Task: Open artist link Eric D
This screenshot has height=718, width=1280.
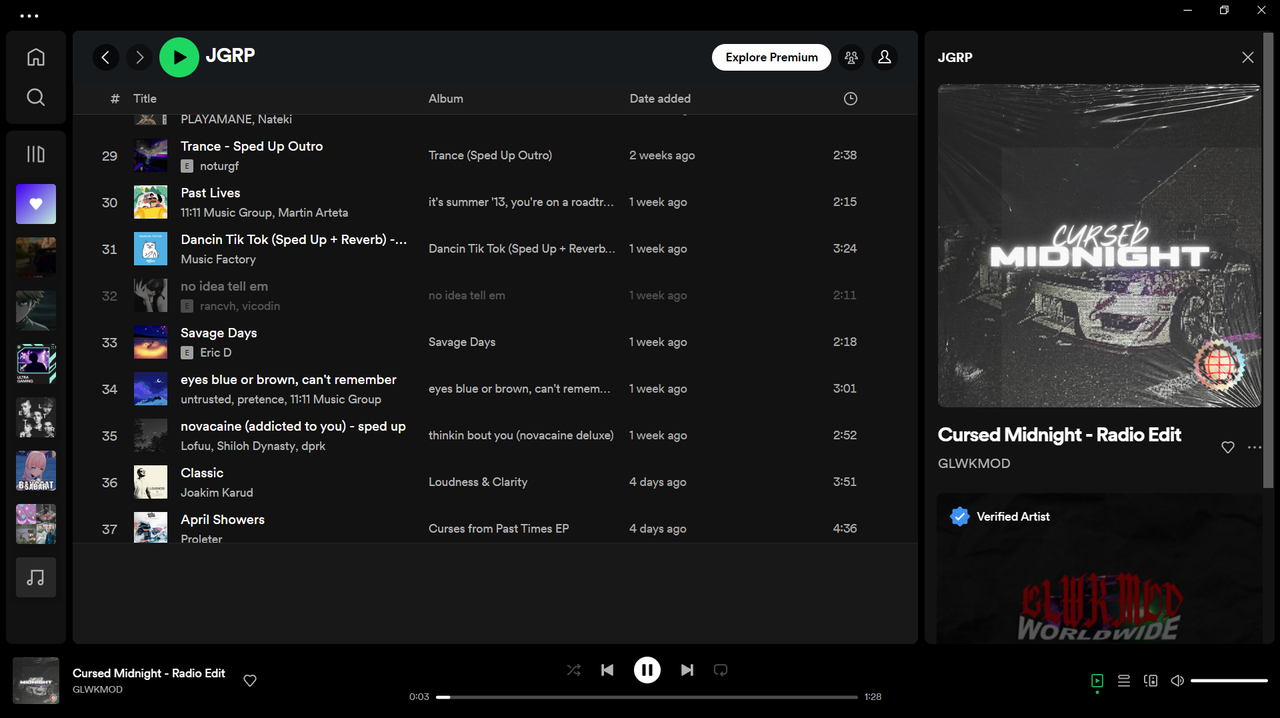Action: [216, 353]
